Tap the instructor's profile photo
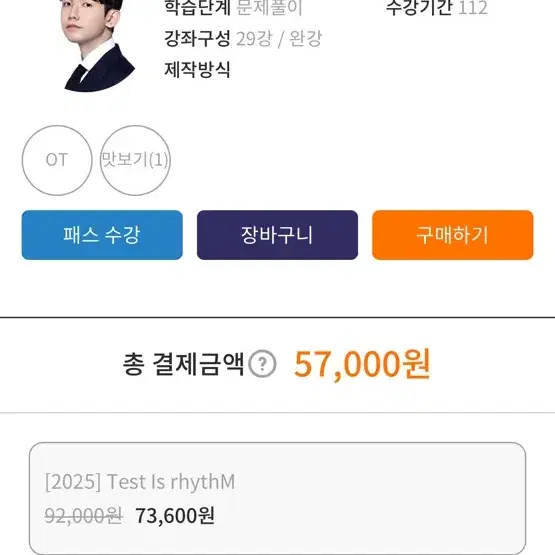This screenshot has width=555, height=555. [x=96, y=46]
